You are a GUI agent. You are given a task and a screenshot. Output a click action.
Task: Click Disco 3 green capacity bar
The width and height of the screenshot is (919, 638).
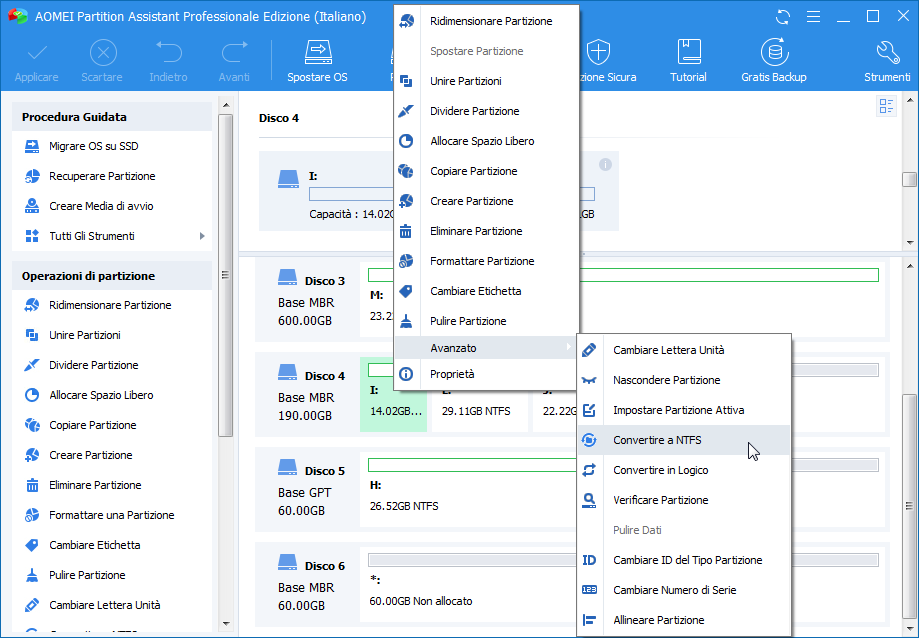pyautogui.click(x=622, y=275)
